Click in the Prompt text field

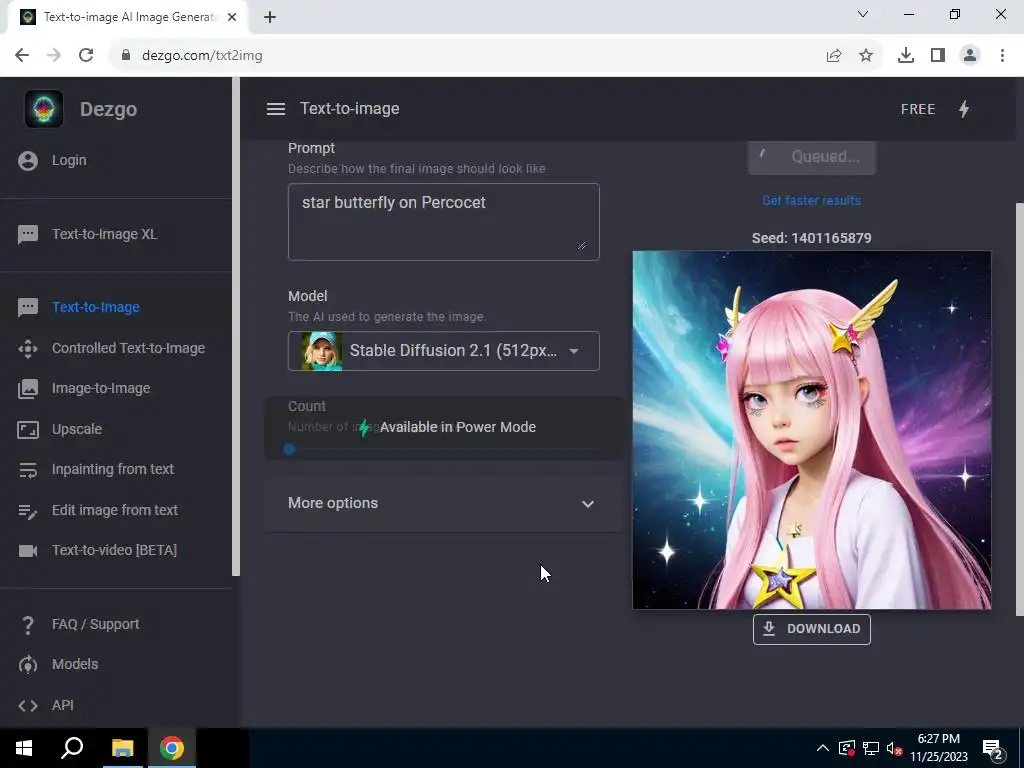[443, 222]
